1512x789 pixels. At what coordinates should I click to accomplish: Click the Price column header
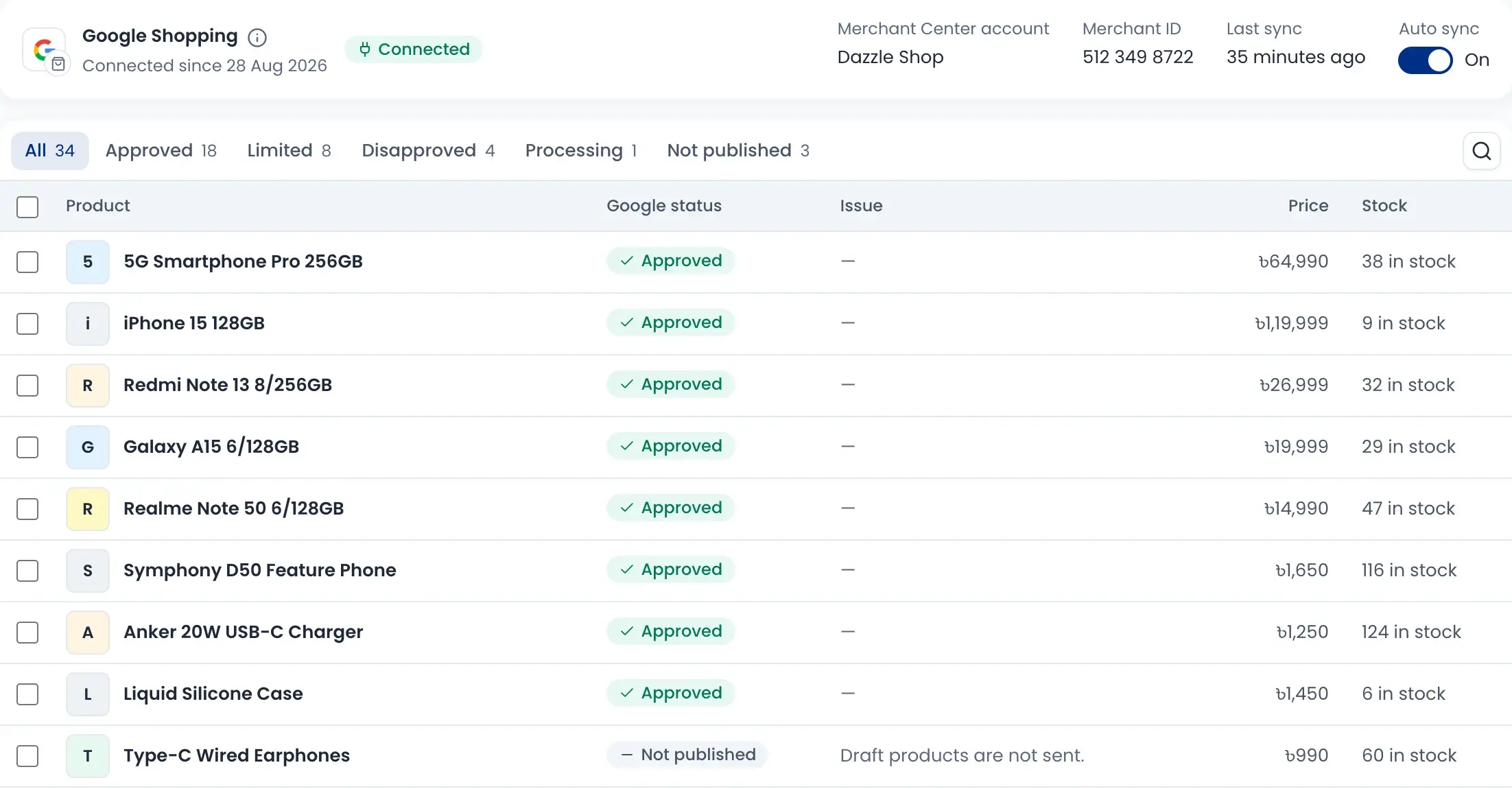point(1308,206)
